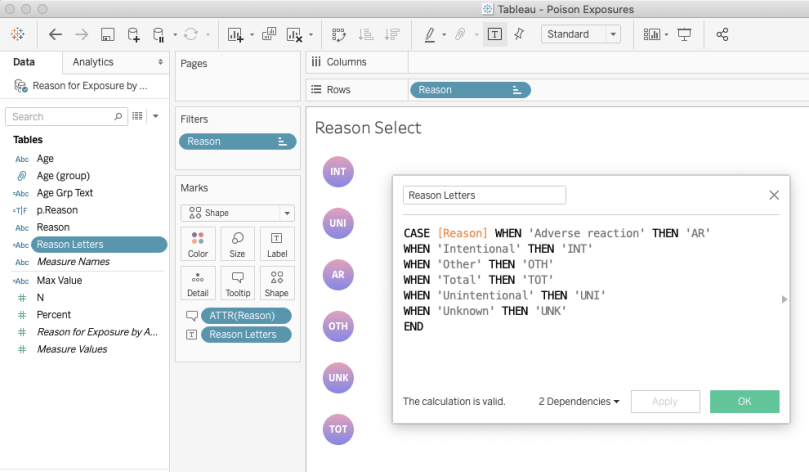The height and width of the screenshot is (472, 809).
Task: Click the Share icon in toolbar
Action: (x=723, y=34)
